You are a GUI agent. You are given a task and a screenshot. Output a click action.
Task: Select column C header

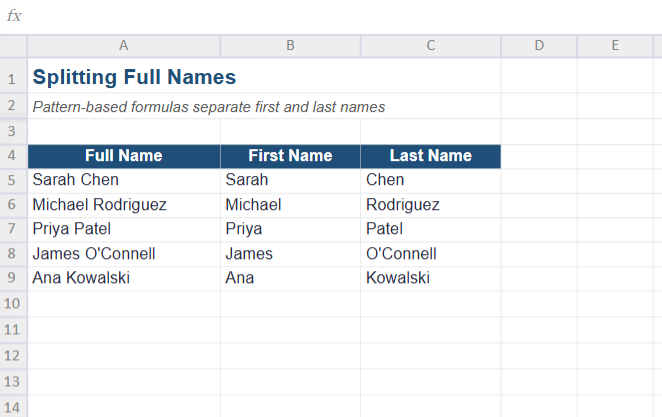pyautogui.click(x=431, y=46)
